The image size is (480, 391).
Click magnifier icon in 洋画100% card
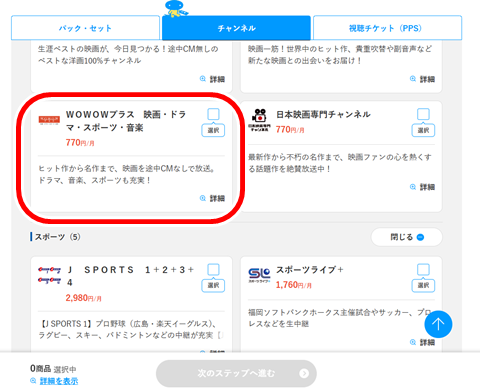[x=203, y=79]
